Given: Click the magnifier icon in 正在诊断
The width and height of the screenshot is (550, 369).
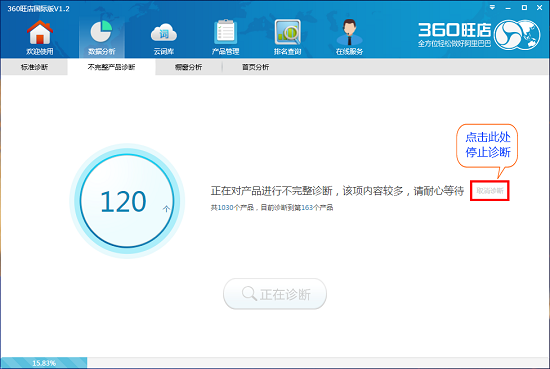Looking at the screenshot, I should click(249, 294).
